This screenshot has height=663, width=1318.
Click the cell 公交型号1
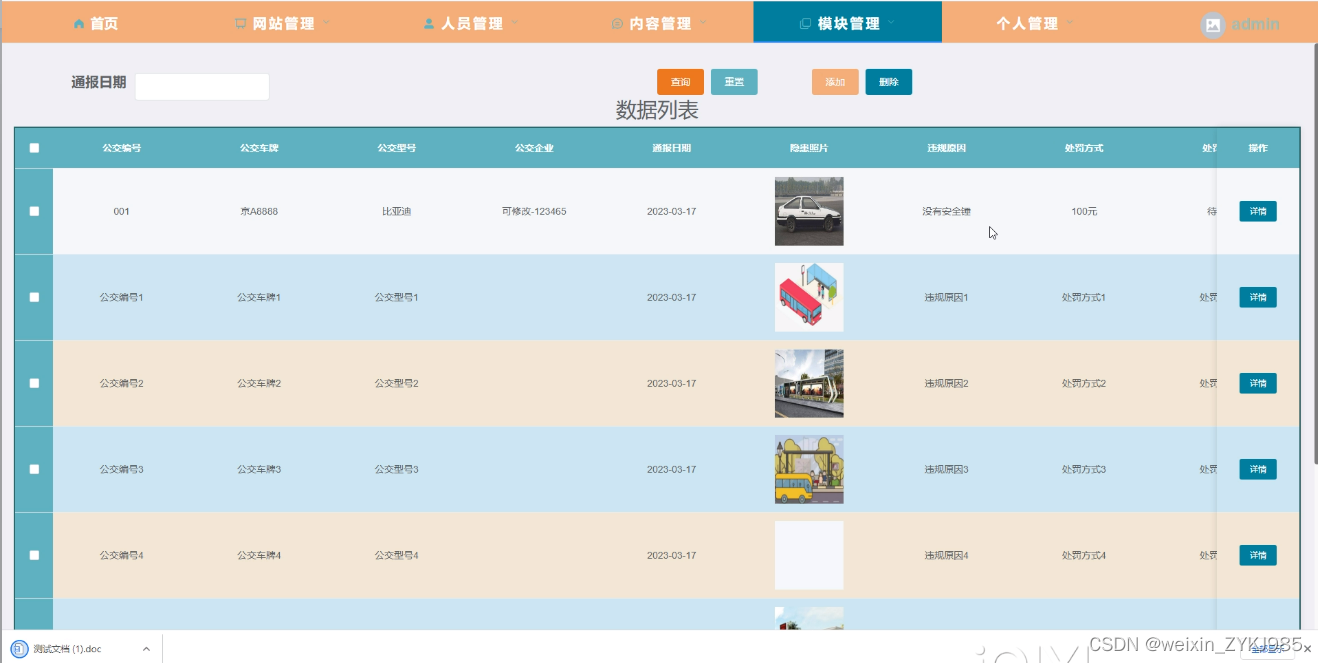point(396,297)
